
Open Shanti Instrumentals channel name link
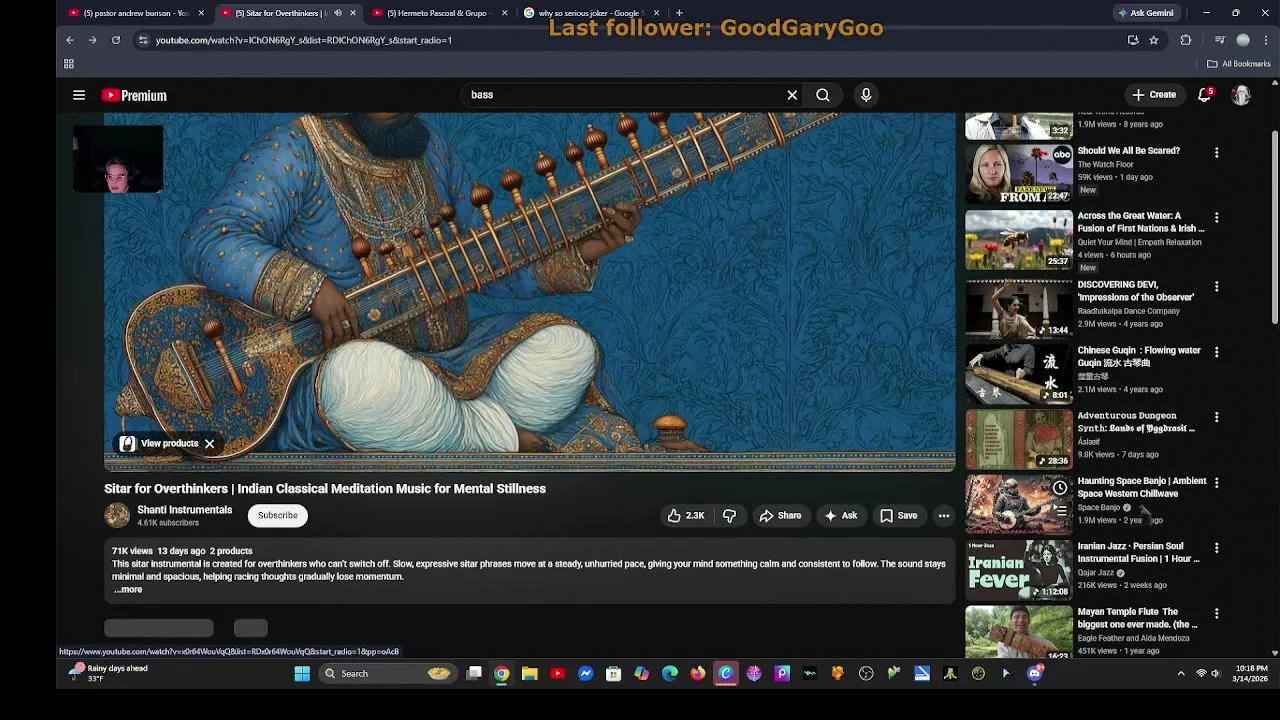184,510
